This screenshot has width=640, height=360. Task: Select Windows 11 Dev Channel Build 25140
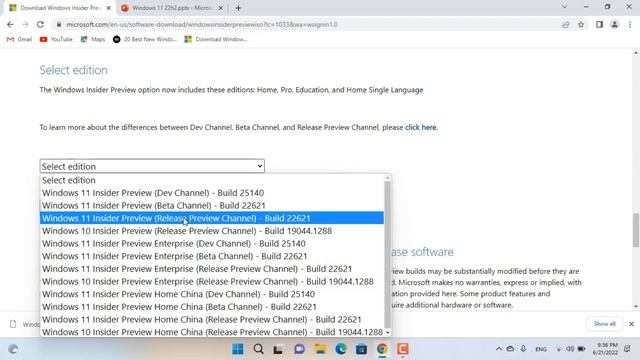tap(212, 193)
